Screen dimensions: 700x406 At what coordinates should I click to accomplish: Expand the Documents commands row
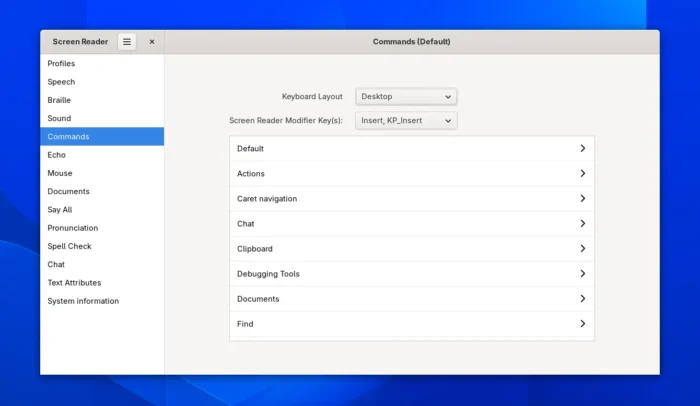(x=411, y=299)
